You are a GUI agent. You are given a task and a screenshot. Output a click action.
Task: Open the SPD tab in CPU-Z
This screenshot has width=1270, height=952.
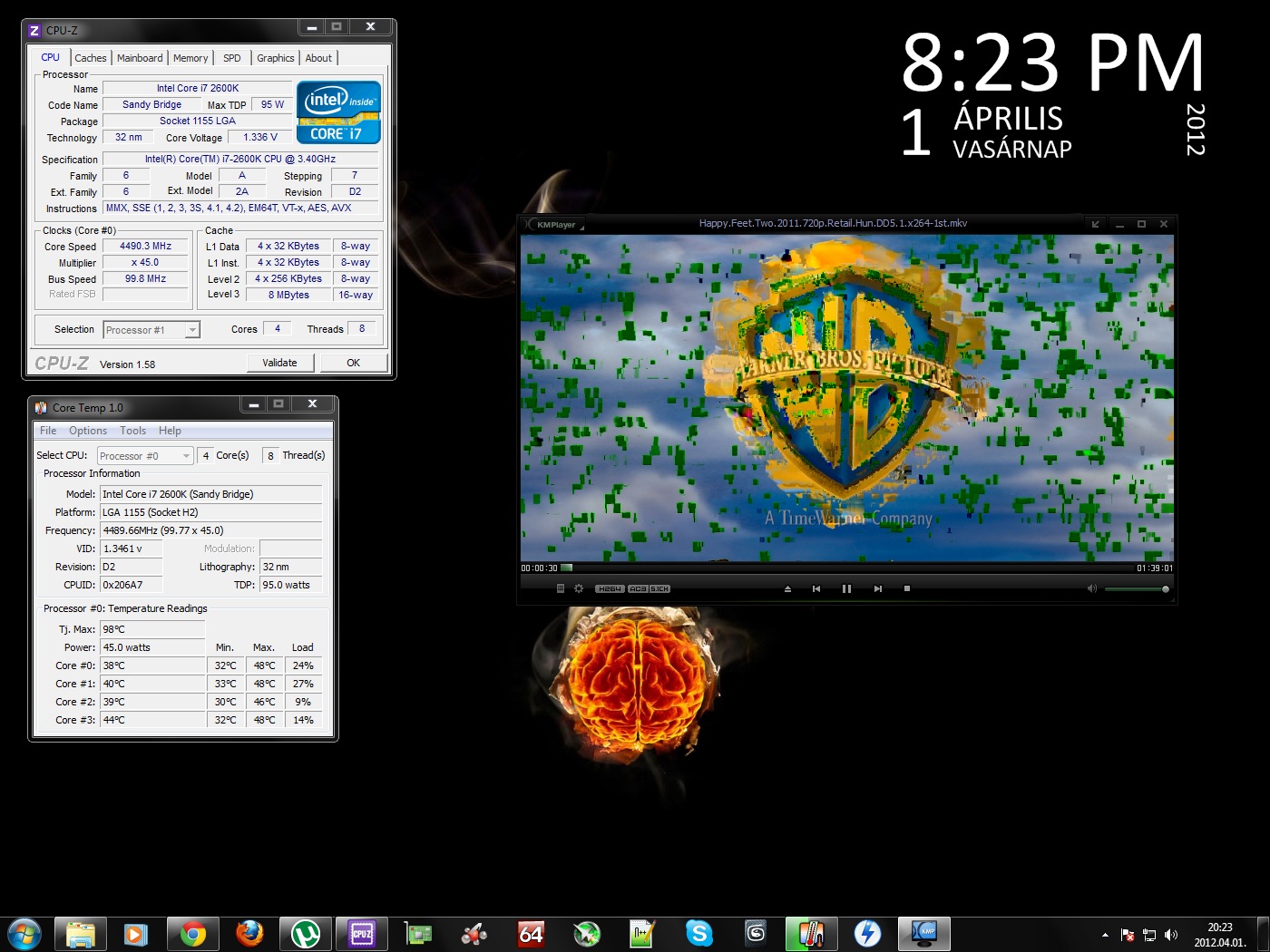coord(232,58)
